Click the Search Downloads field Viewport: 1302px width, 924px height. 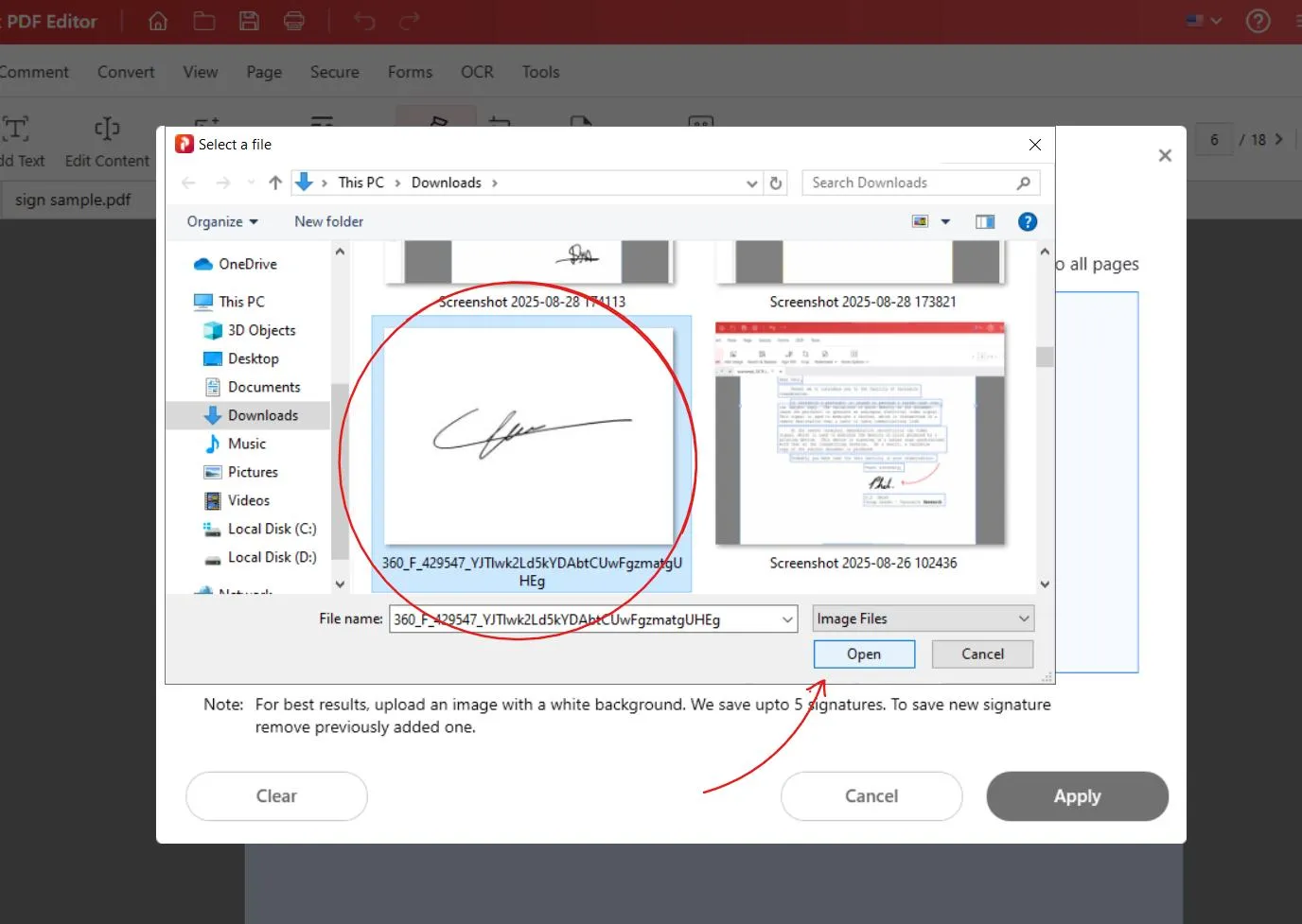[x=908, y=183]
